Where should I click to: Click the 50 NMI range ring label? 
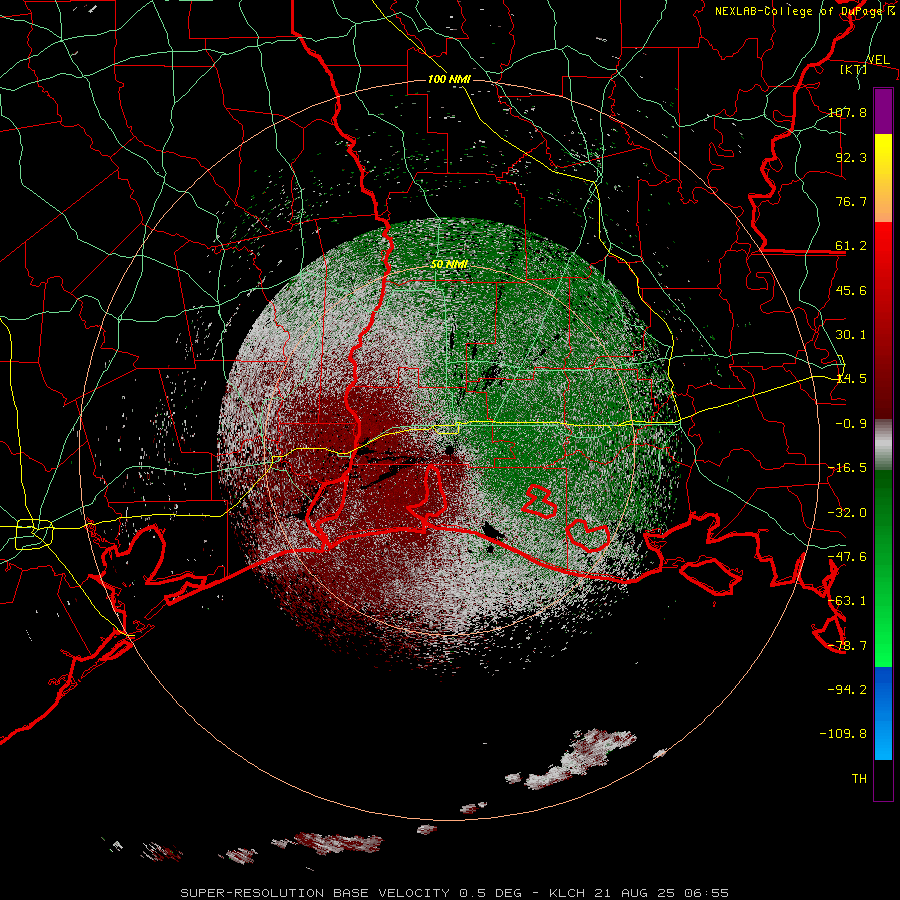449,264
